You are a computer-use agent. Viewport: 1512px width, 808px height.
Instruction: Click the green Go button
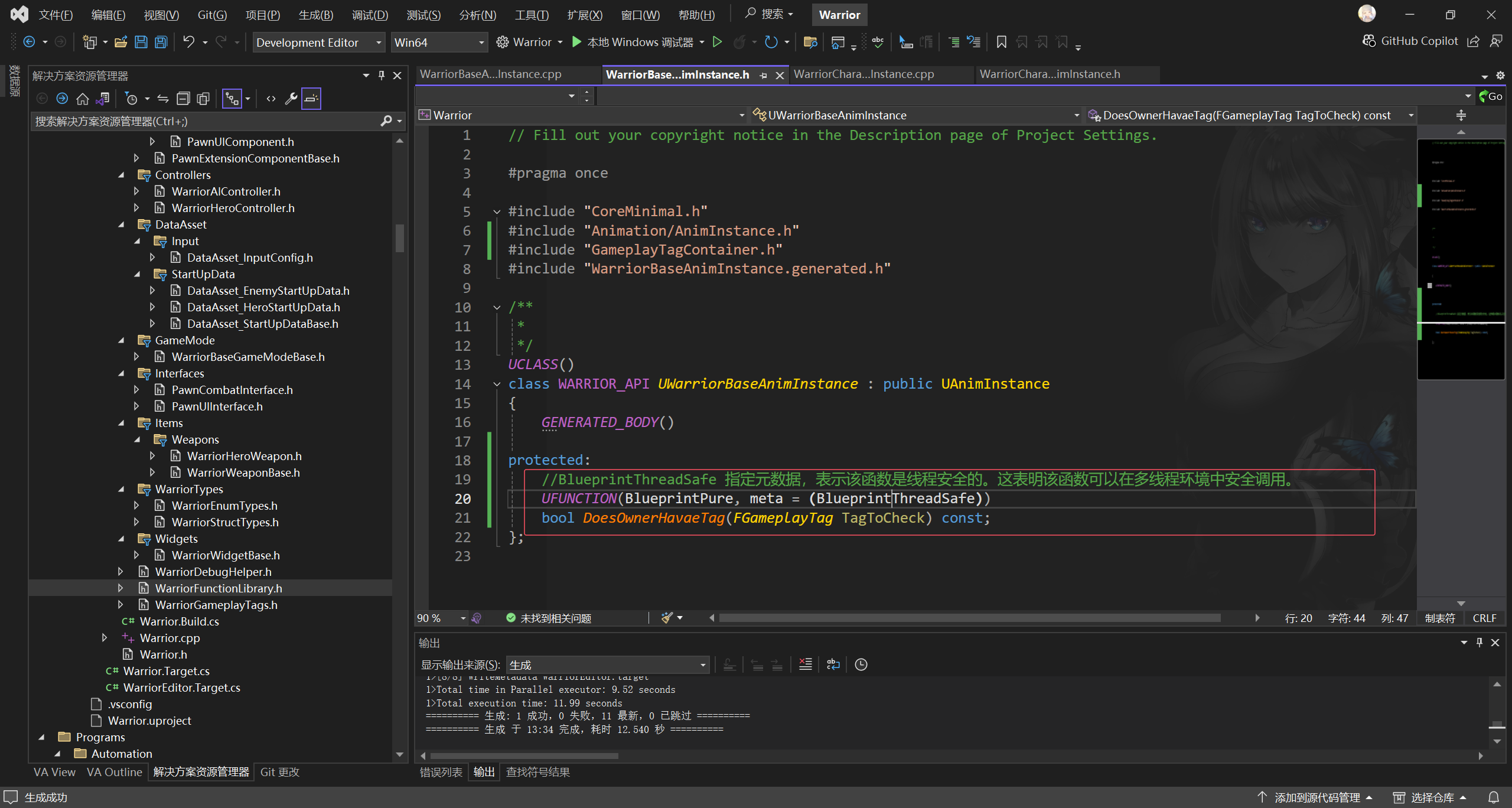click(1491, 96)
